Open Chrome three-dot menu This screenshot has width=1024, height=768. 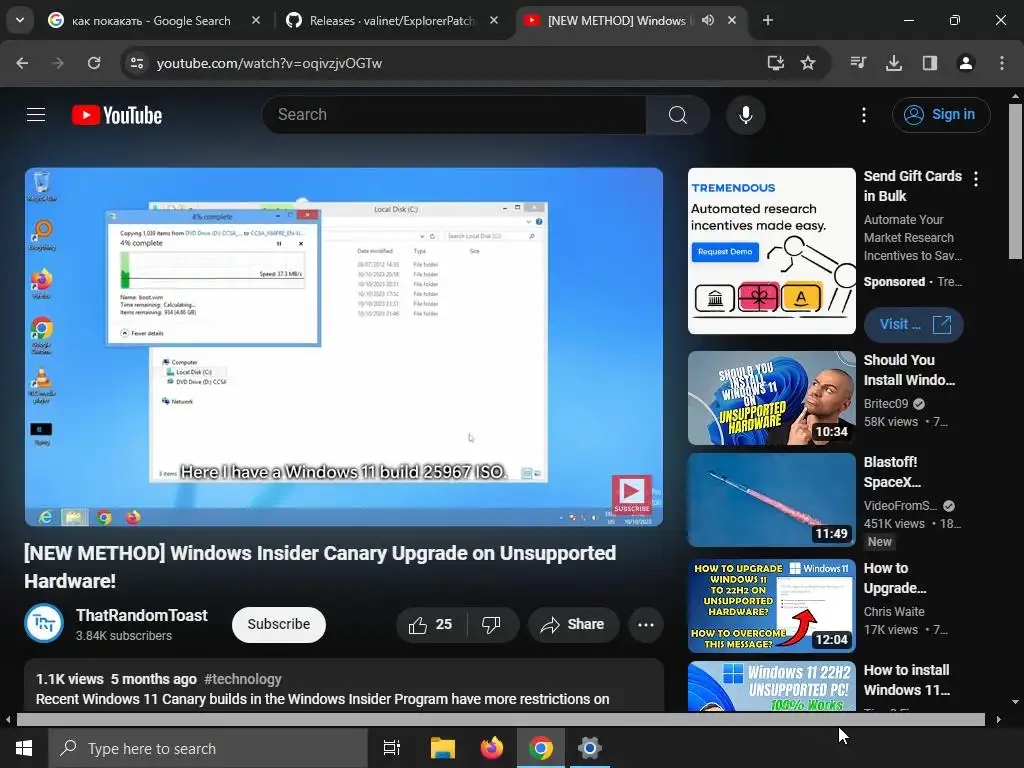[x=1002, y=63]
